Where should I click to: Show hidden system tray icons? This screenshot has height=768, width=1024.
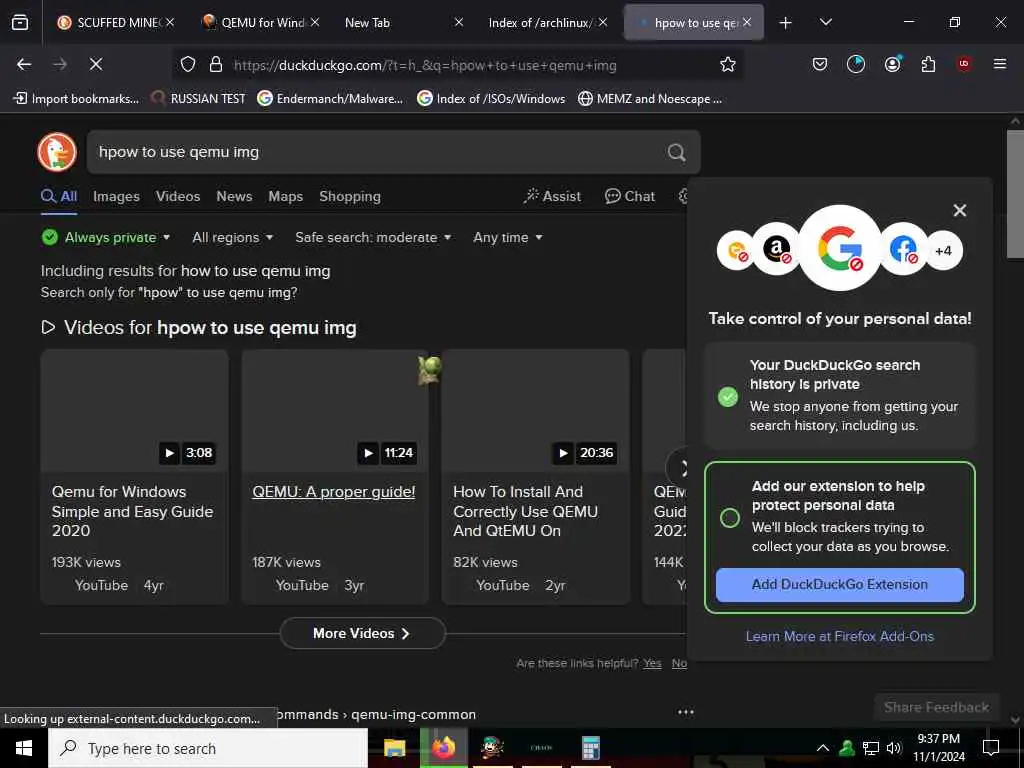823,748
